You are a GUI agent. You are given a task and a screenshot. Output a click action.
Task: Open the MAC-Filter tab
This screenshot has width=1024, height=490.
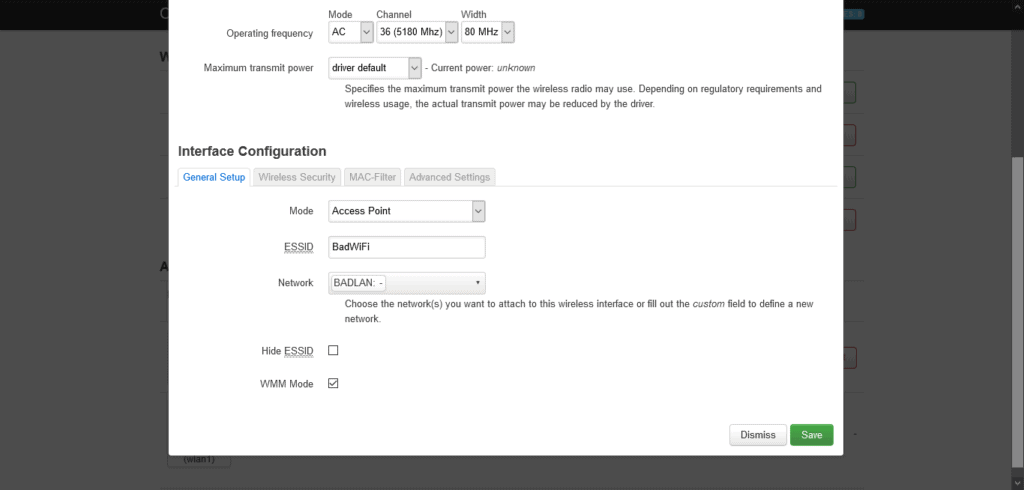(x=372, y=177)
